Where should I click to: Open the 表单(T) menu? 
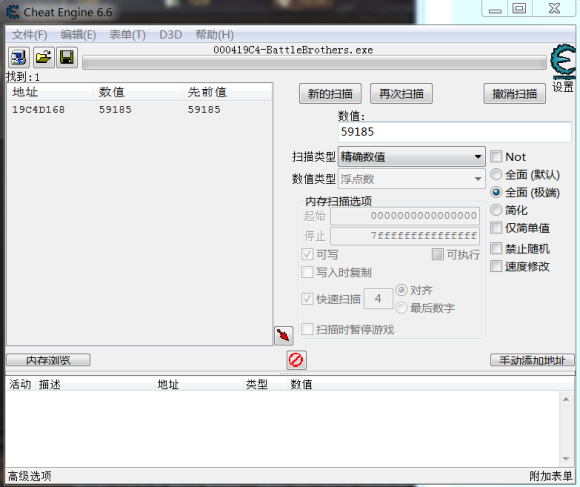[127, 35]
